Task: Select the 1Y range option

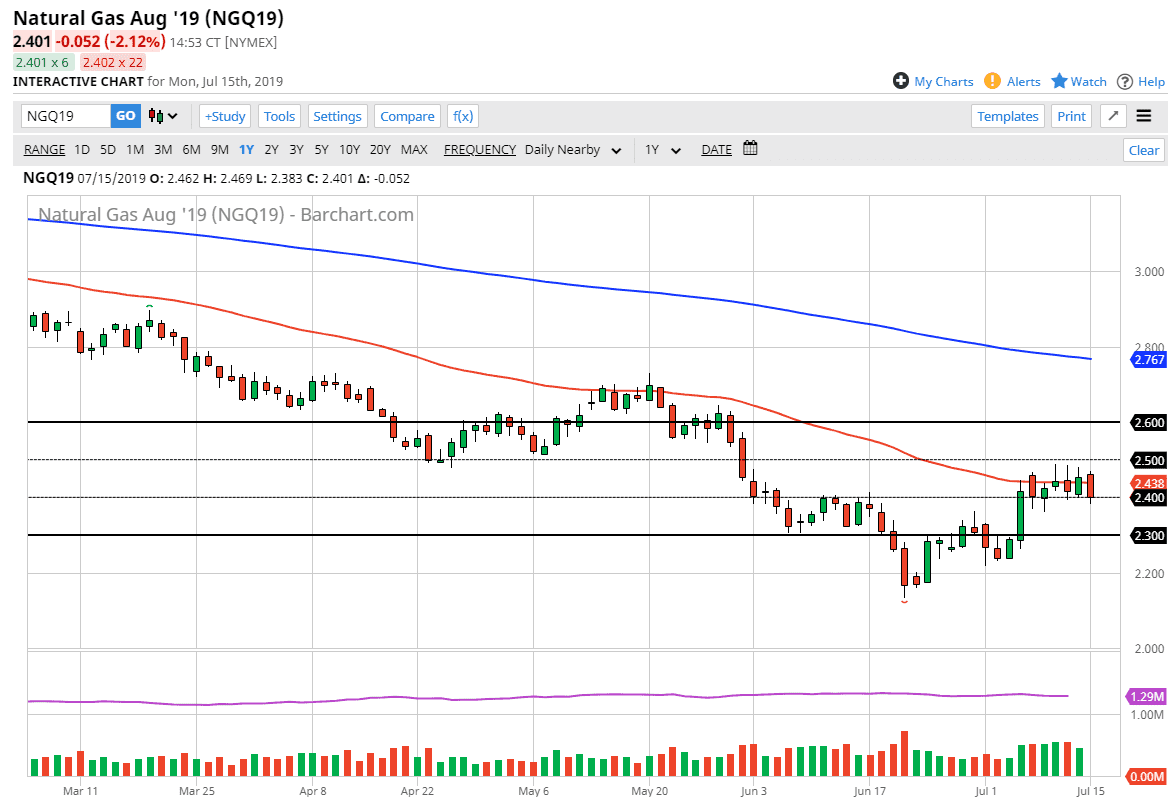Action: click(x=246, y=150)
